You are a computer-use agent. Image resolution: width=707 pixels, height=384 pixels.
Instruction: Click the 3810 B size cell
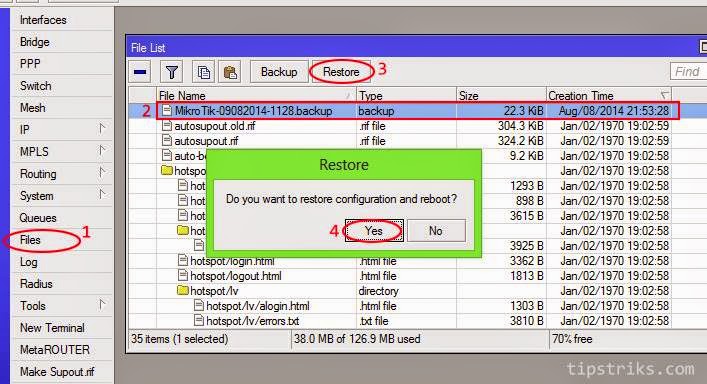coord(527,321)
